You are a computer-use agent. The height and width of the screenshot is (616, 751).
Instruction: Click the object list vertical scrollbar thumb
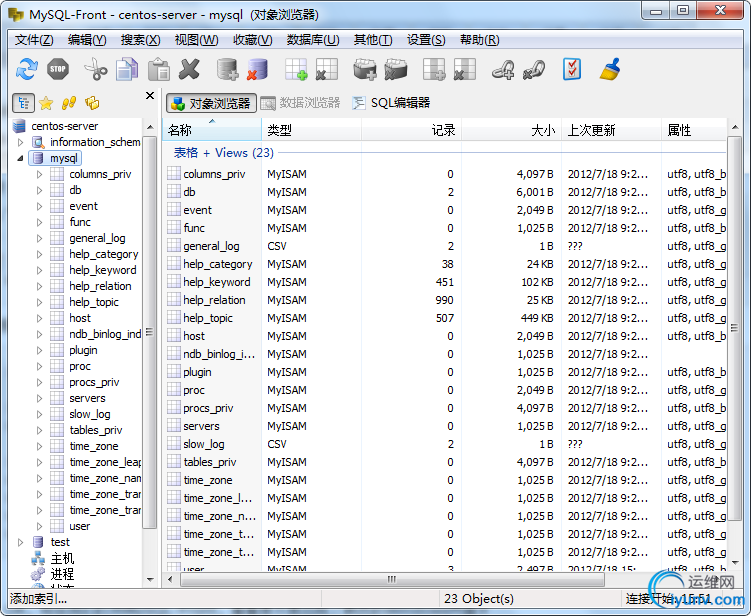pos(734,328)
